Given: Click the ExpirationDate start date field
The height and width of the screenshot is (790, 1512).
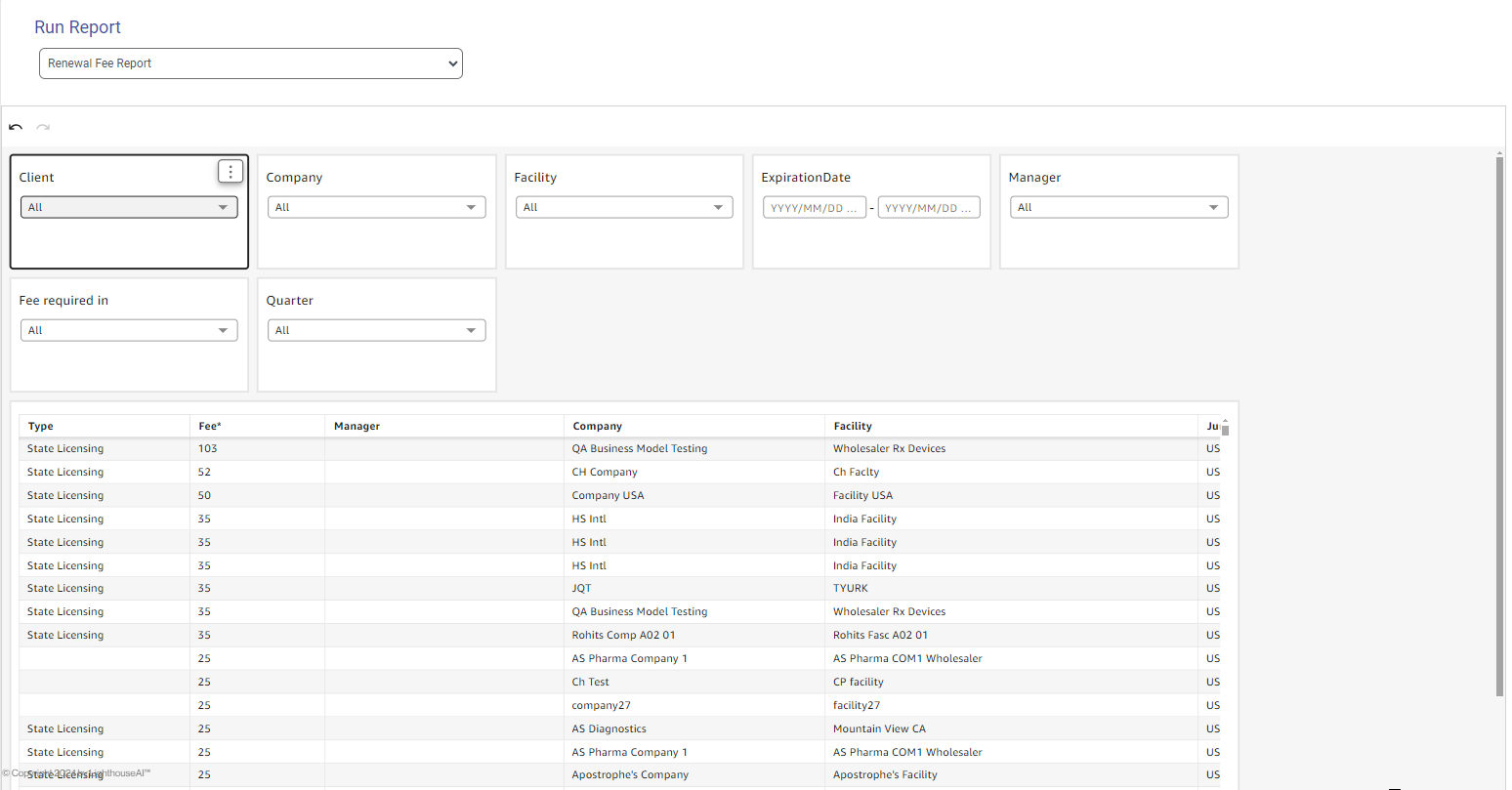Looking at the screenshot, I should pyautogui.click(x=814, y=208).
